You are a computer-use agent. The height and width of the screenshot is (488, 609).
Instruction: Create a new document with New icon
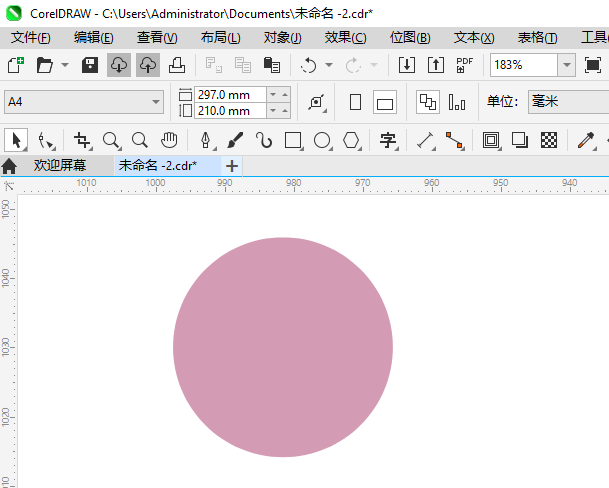(16, 65)
